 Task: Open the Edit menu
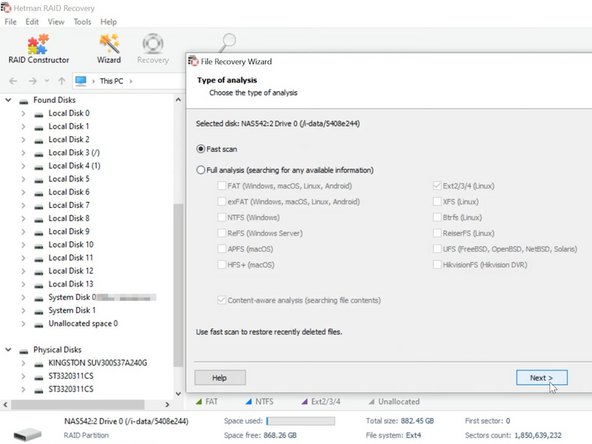tap(32, 22)
